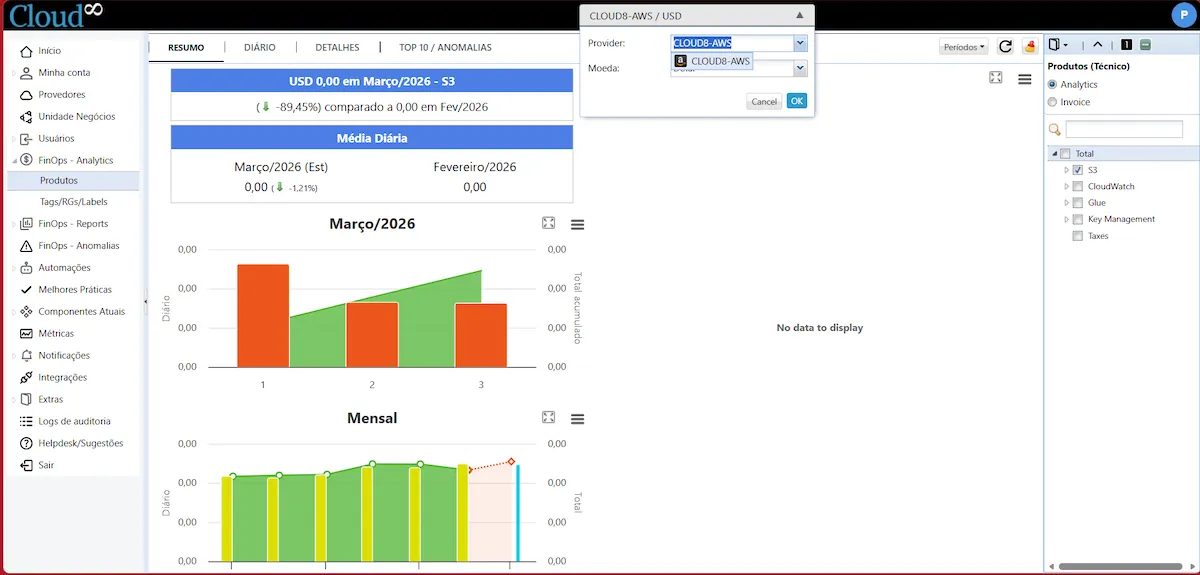Viewport: 1200px width, 575px height.
Task: Click the Extras book icon
Action: (x=26, y=400)
